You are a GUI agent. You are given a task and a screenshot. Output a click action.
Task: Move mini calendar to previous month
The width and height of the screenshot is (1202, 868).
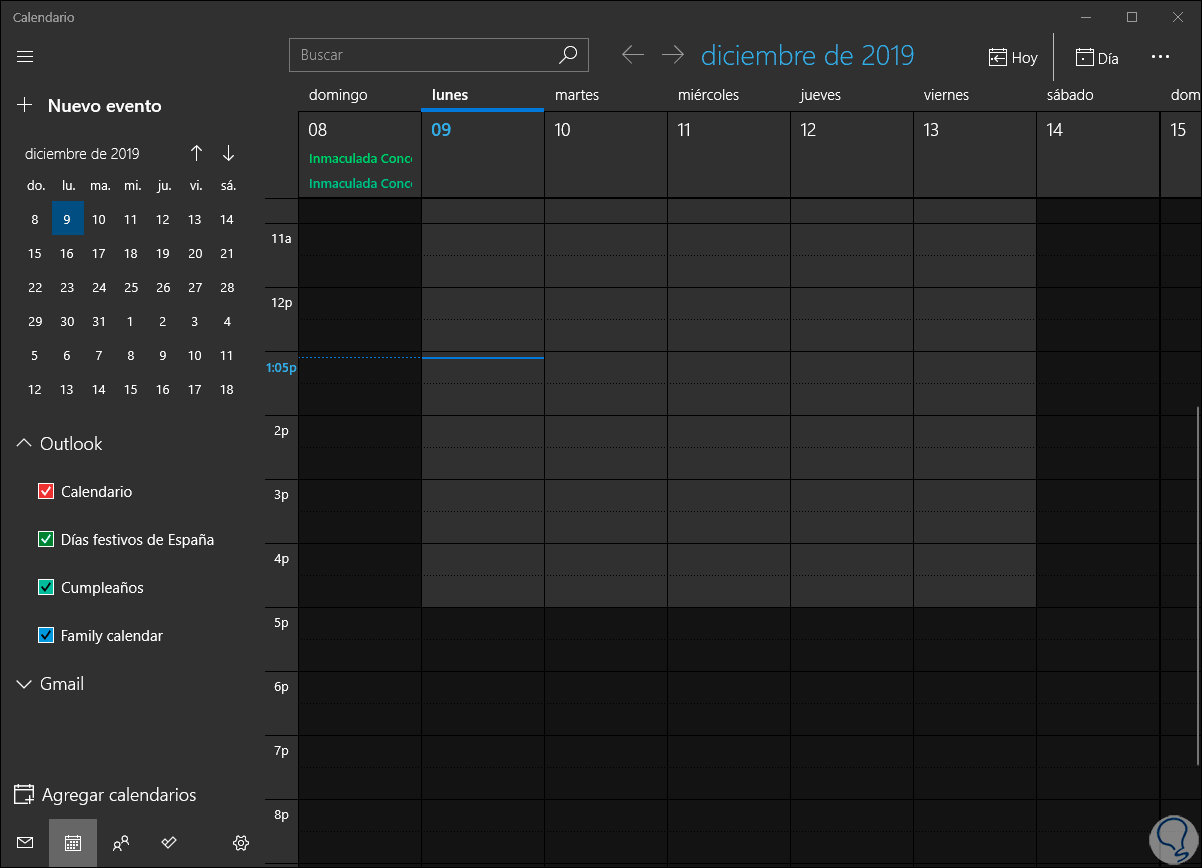coord(197,153)
